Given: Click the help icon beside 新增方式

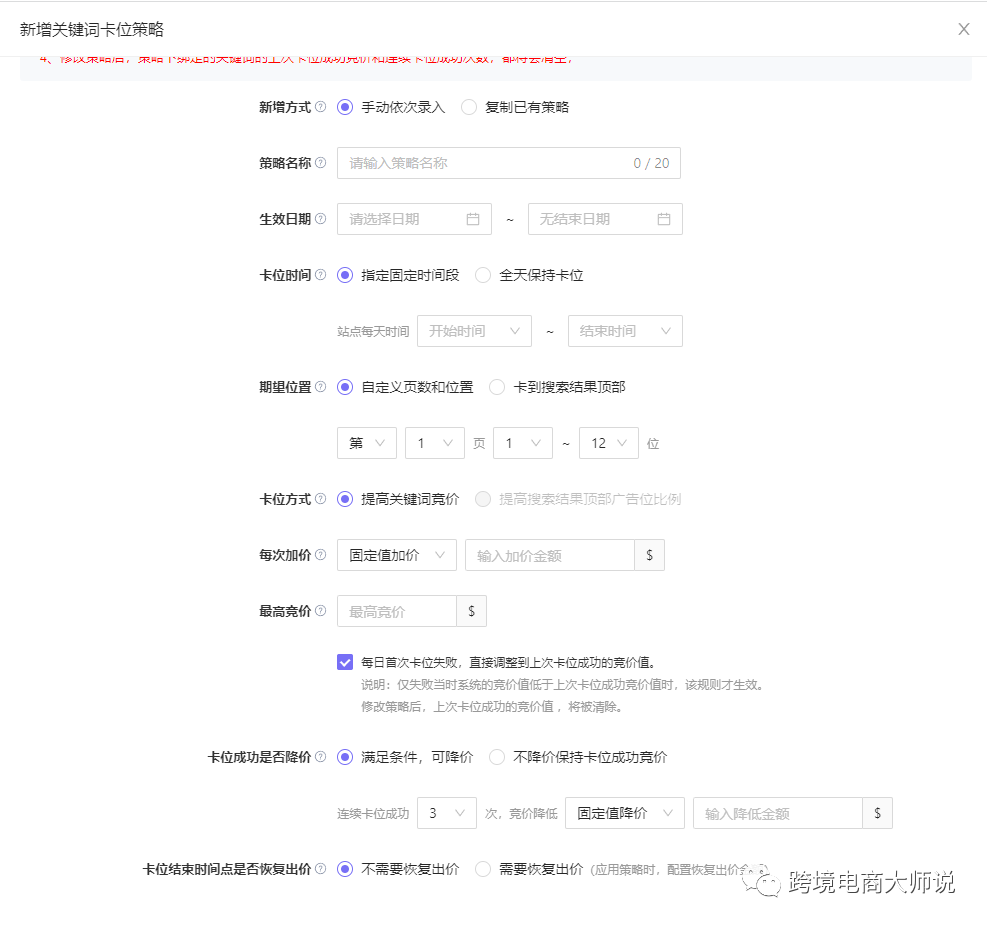Looking at the screenshot, I should pos(322,106).
